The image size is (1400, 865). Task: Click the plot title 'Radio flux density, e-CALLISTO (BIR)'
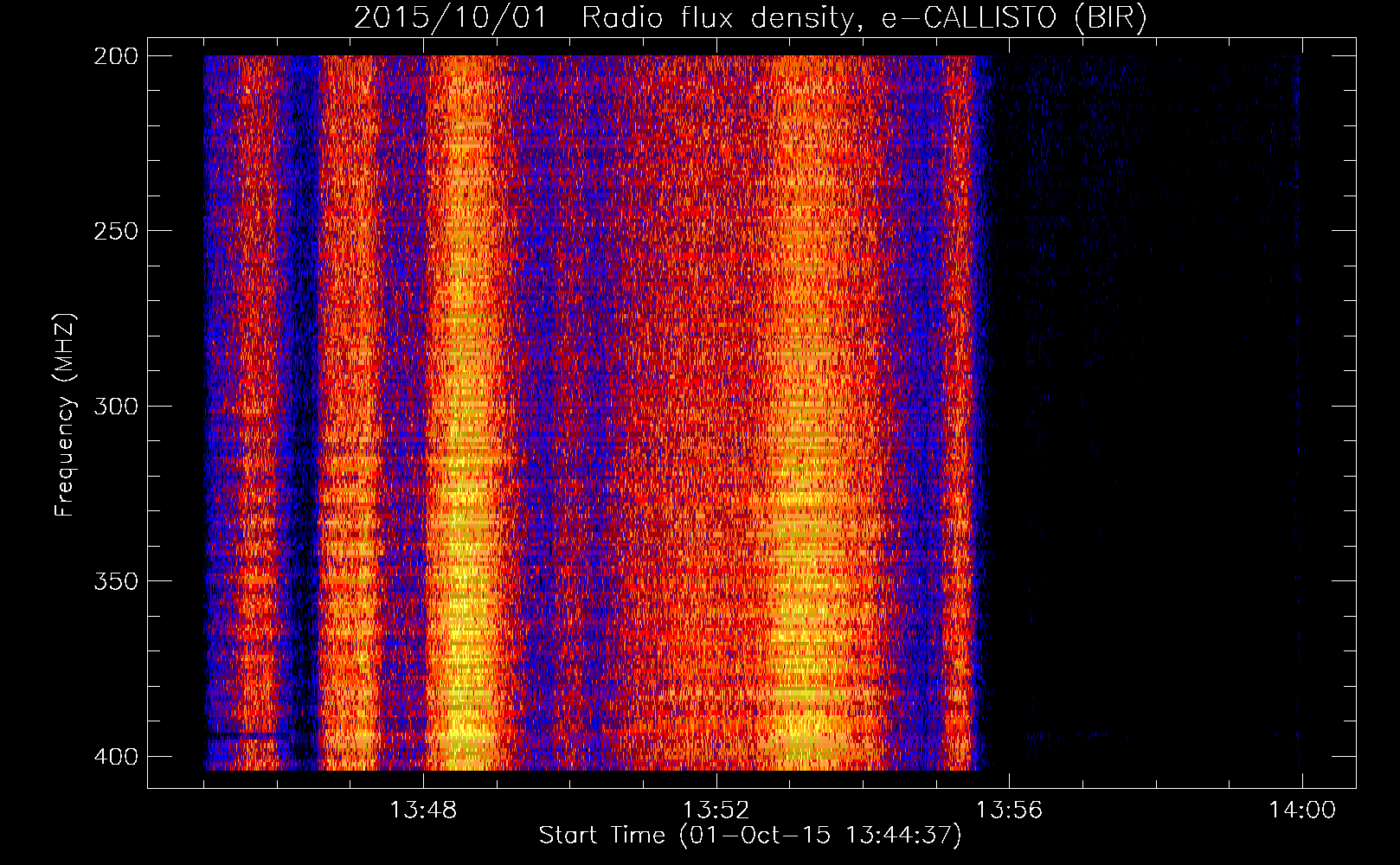[864, 18]
